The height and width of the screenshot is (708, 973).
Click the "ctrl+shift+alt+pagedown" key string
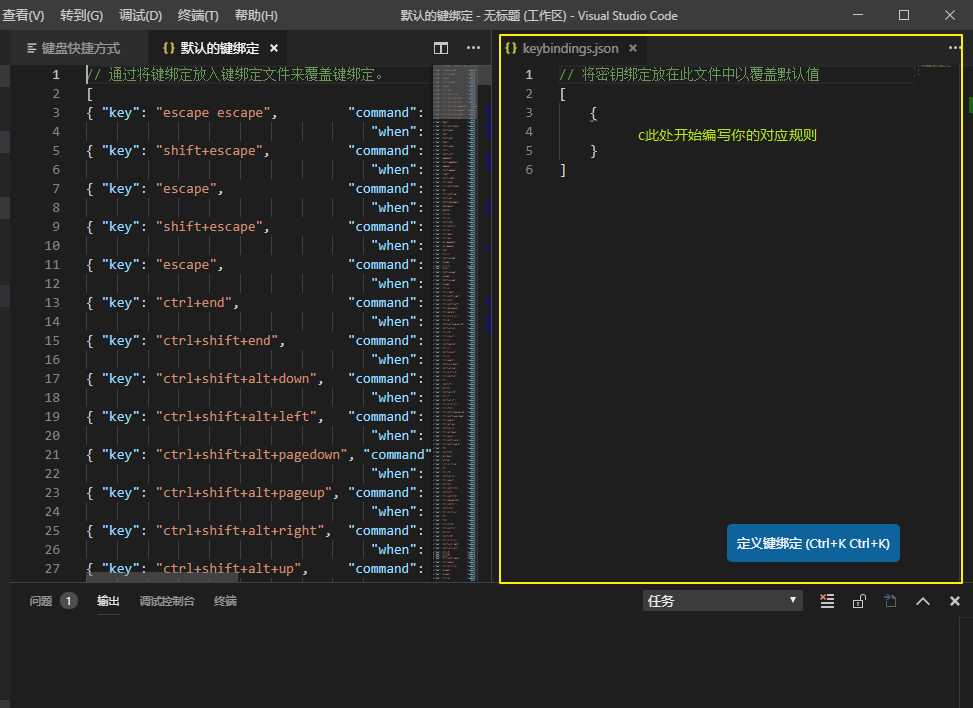coord(251,454)
